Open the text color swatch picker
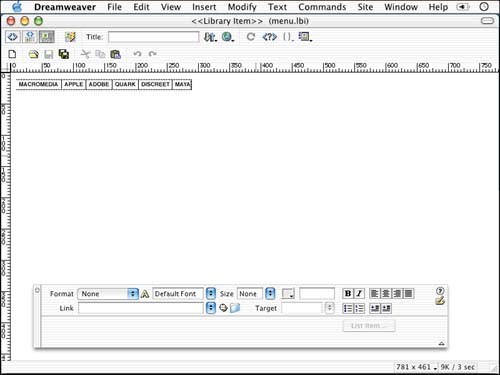500x375 pixels. [x=288, y=294]
